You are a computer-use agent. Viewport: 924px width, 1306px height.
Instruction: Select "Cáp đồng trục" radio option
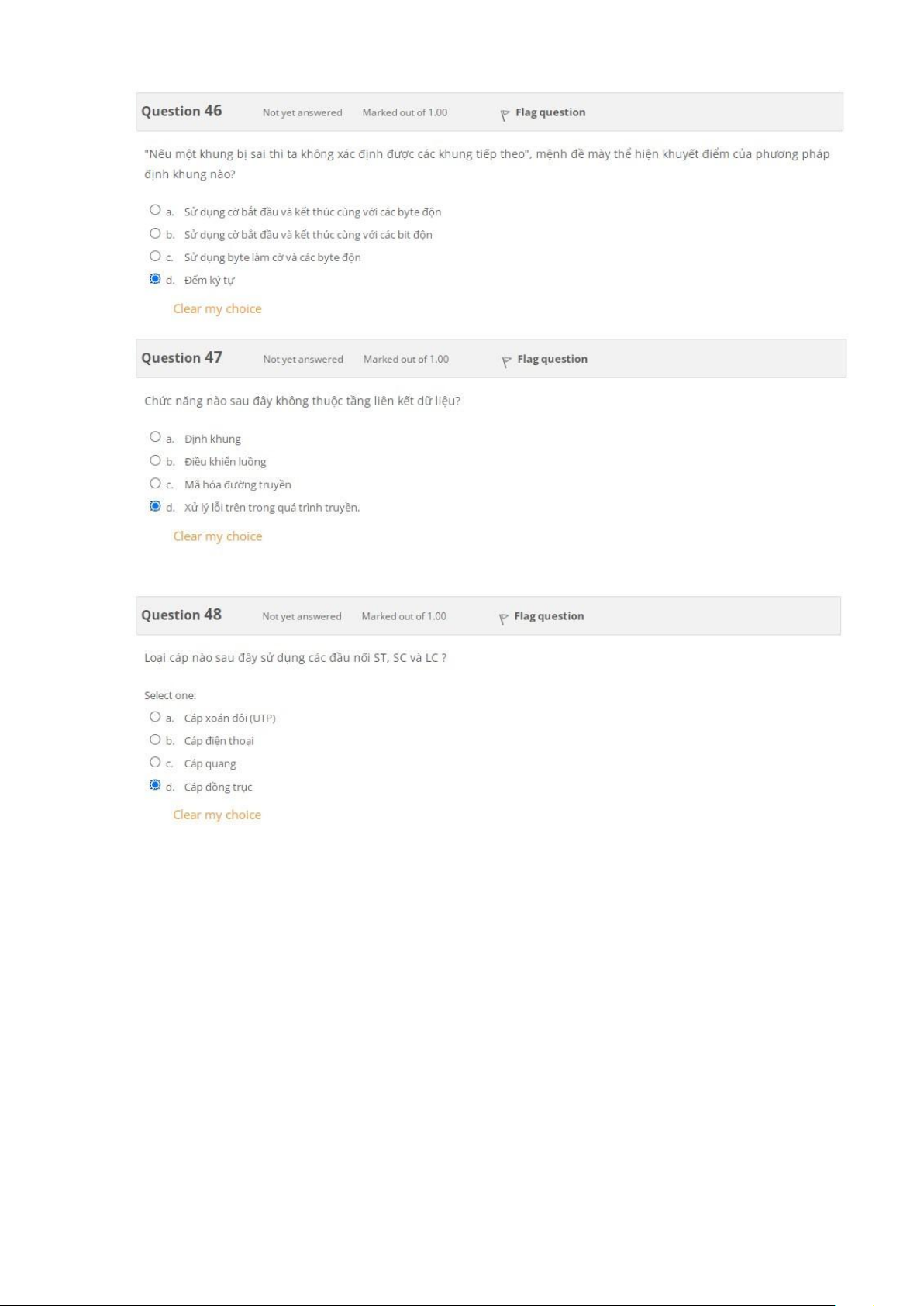coord(155,785)
